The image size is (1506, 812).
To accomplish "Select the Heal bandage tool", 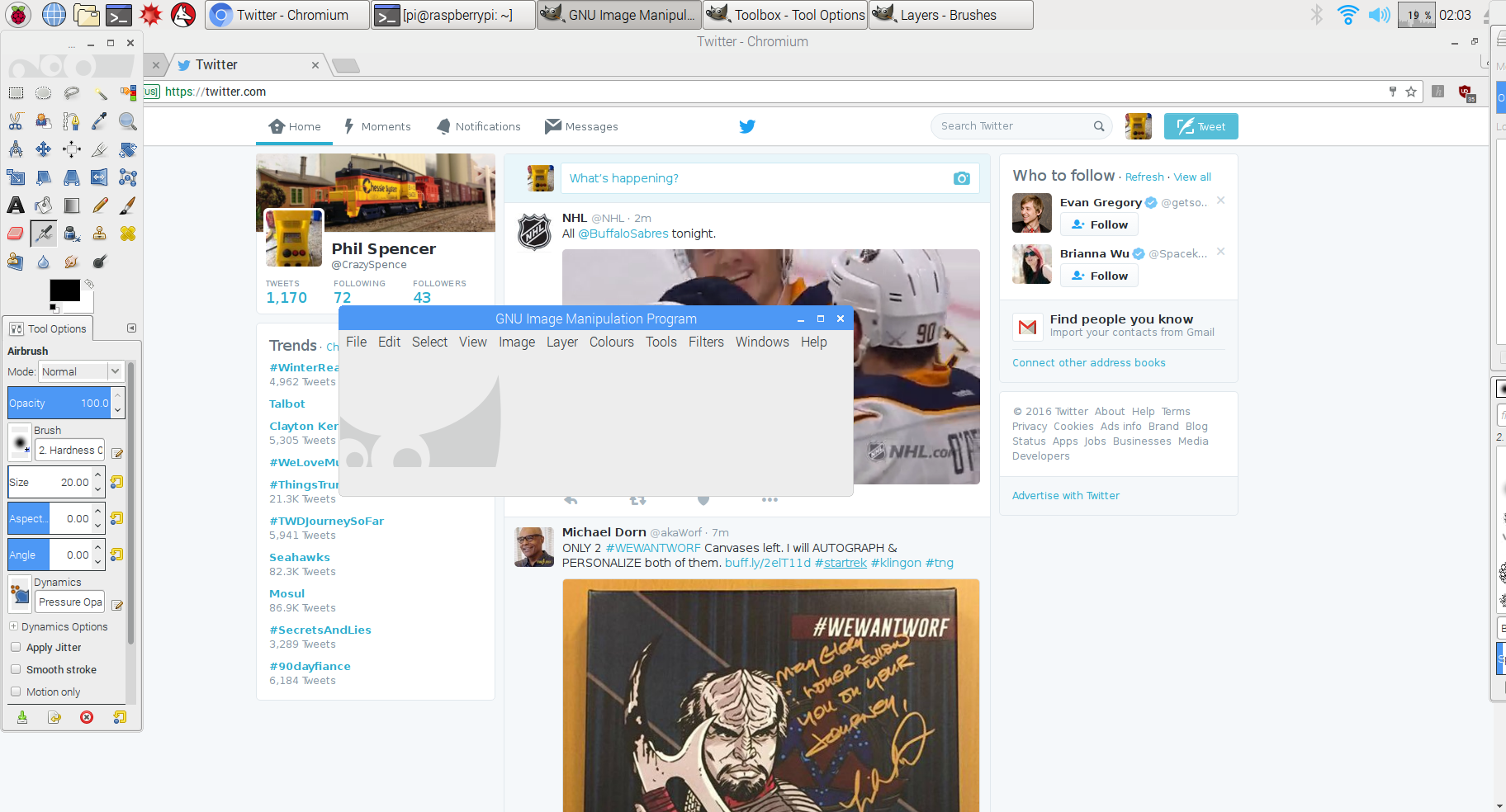I will 128,234.
